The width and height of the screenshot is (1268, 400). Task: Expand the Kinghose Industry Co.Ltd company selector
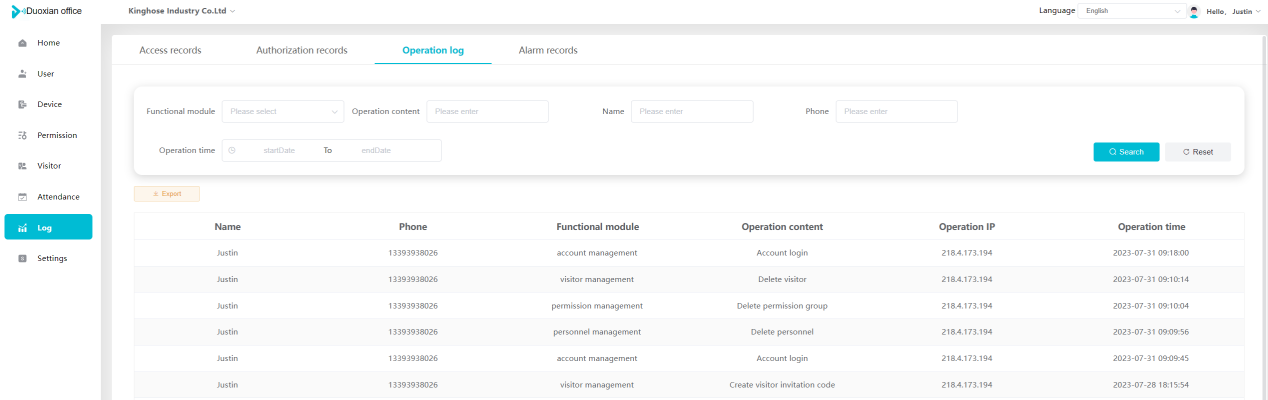[x=182, y=11]
